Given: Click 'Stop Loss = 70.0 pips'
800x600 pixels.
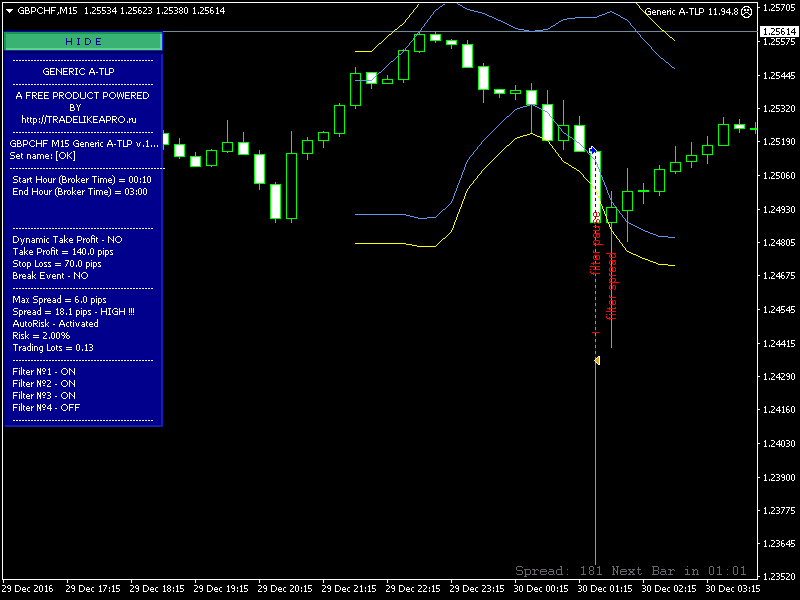Looking at the screenshot, I should (x=57, y=264).
